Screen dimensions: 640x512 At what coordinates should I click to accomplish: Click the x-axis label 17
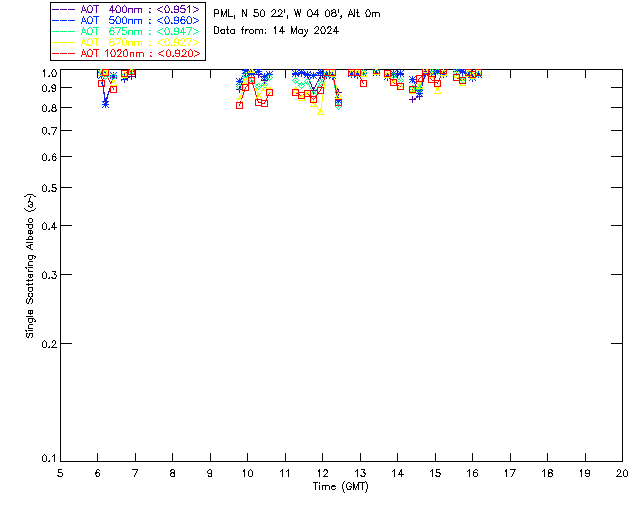510,473
